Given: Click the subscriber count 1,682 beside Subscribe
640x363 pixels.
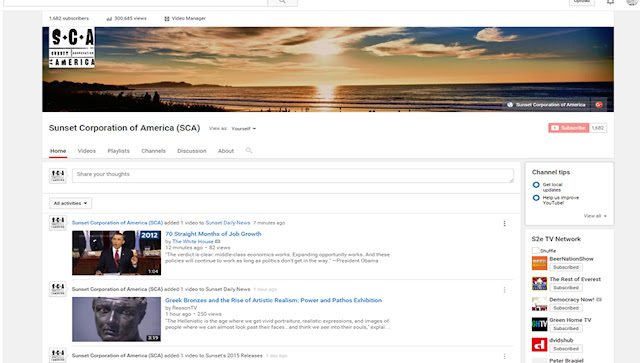Looking at the screenshot, I should coord(598,128).
